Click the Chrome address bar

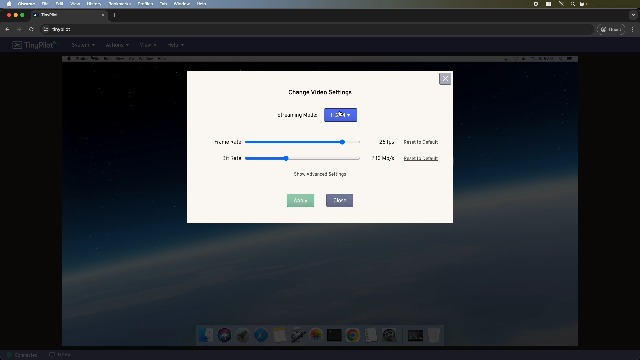click(x=318, y=29)
